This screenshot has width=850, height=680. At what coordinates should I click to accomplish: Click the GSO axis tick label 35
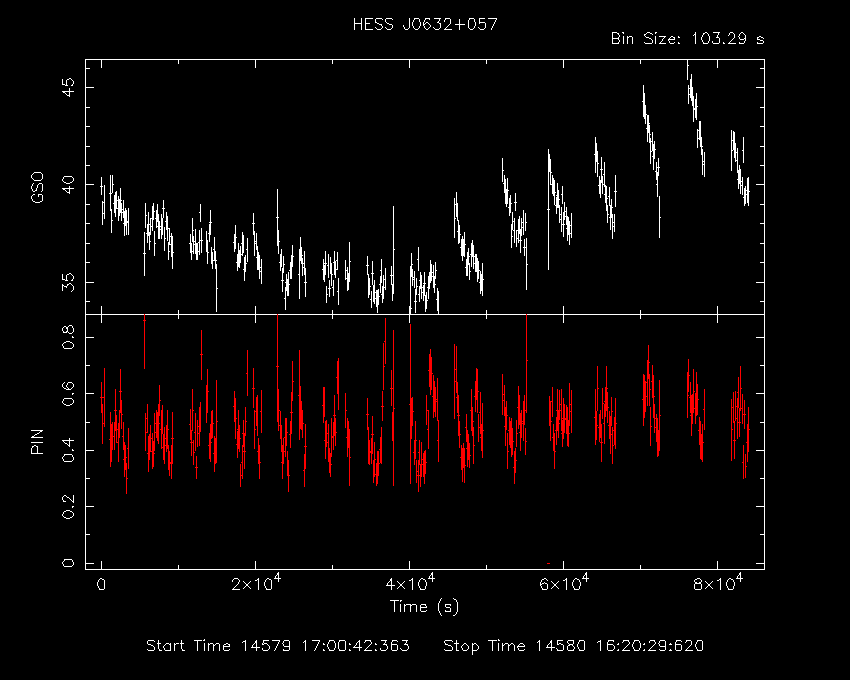click(x=68, y=282)
